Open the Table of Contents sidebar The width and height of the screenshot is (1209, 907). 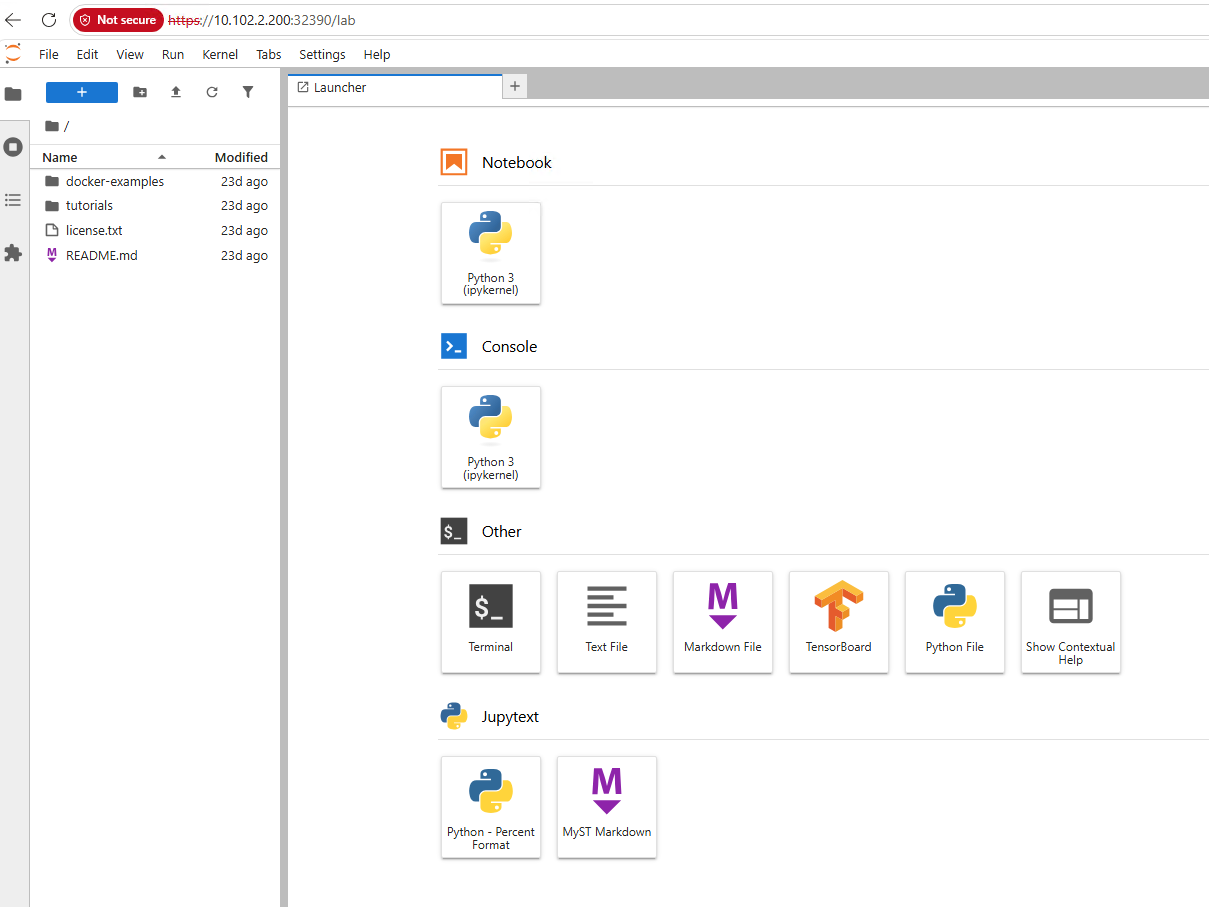coord(13,200)
